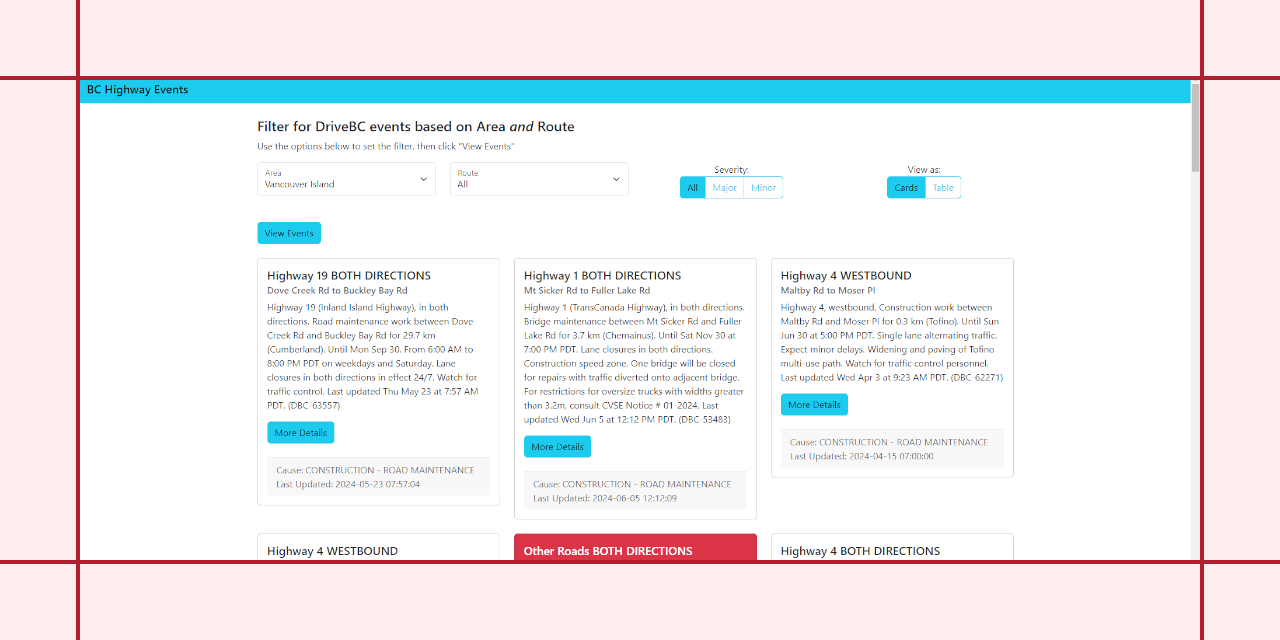Click More Details on Highway 19 card
The height and width of the screenshot is (640, 1280).
point(300,432)
